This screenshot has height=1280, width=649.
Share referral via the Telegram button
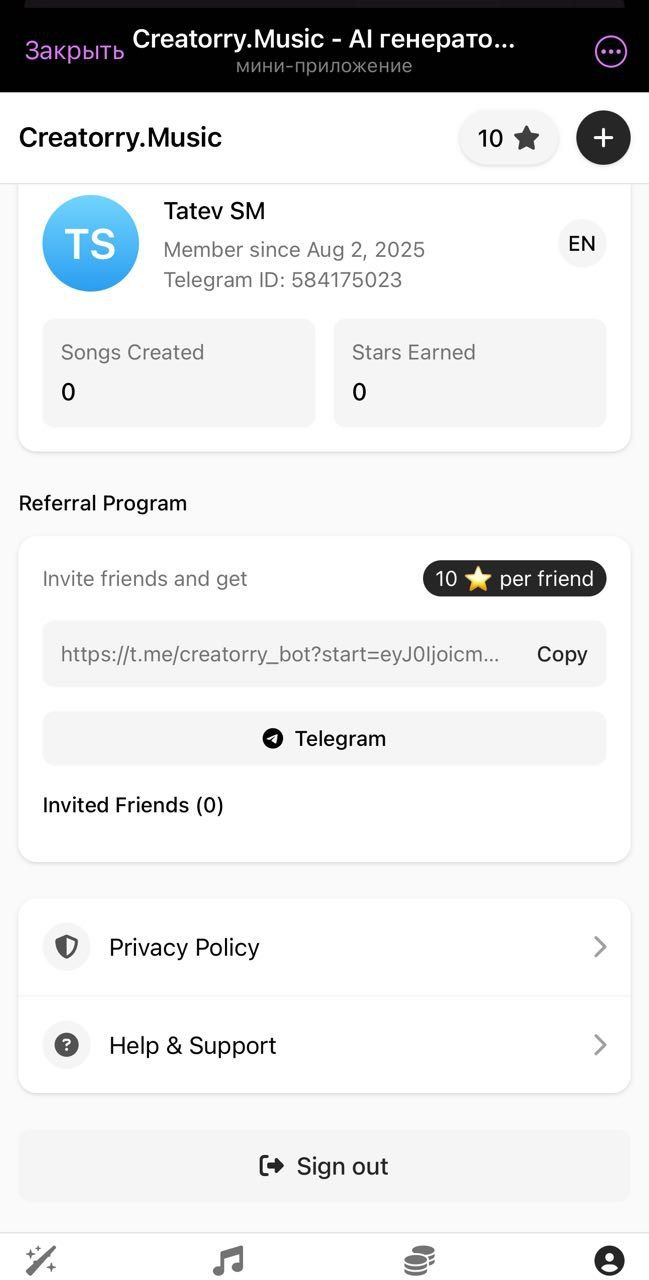click(324, 738)
